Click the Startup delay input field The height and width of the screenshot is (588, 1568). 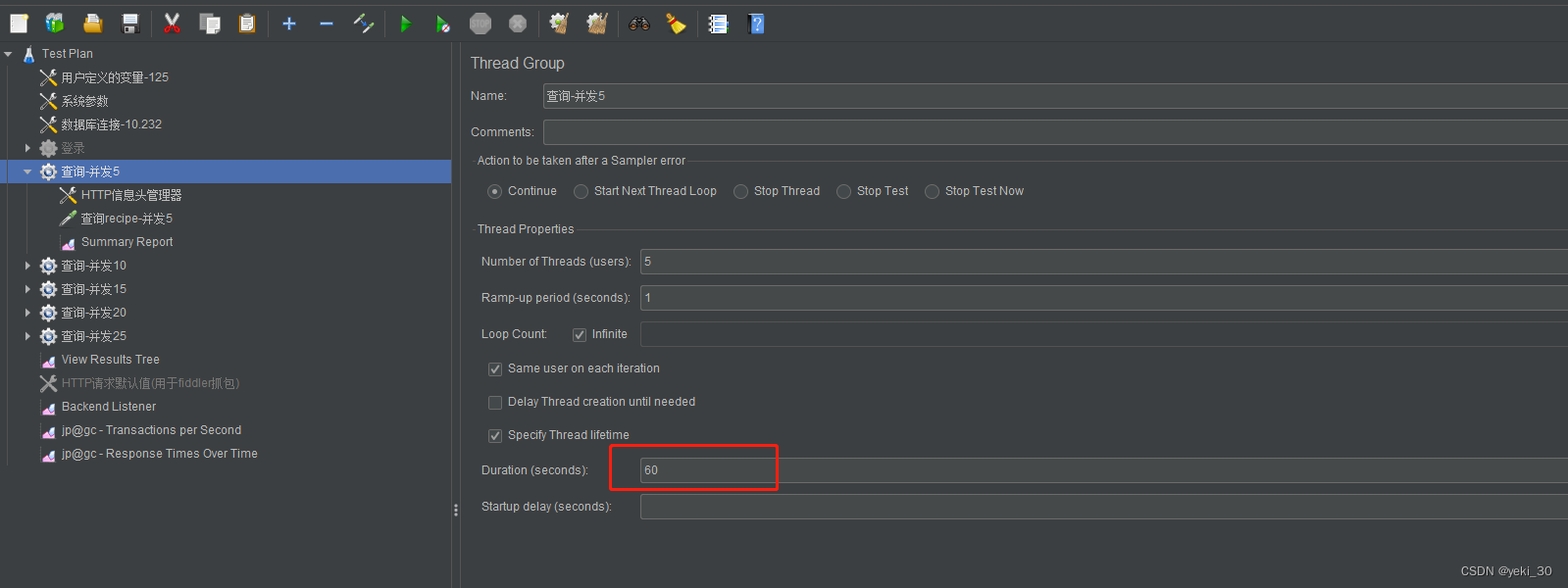pos(1104,507)
